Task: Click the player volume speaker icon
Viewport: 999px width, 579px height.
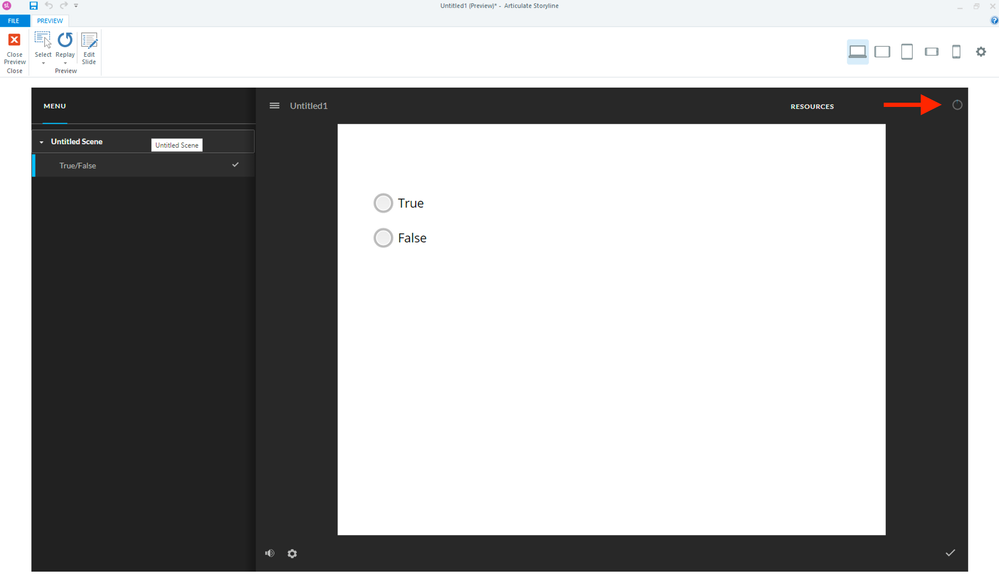Action: click(x=270, y=554)
